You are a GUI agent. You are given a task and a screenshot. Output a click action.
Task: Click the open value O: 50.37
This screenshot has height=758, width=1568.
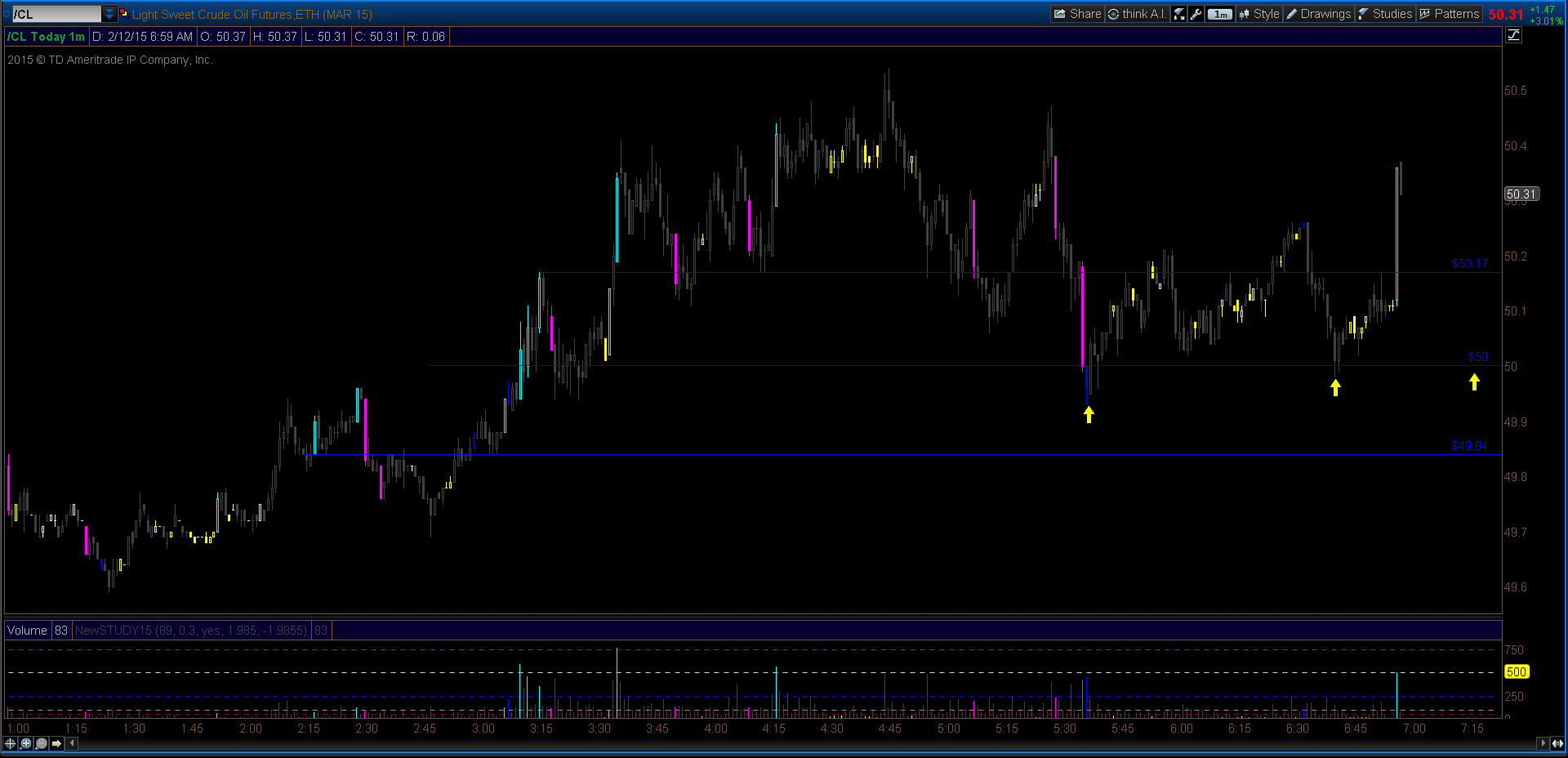pyautogui.click(x=223, y=37)
